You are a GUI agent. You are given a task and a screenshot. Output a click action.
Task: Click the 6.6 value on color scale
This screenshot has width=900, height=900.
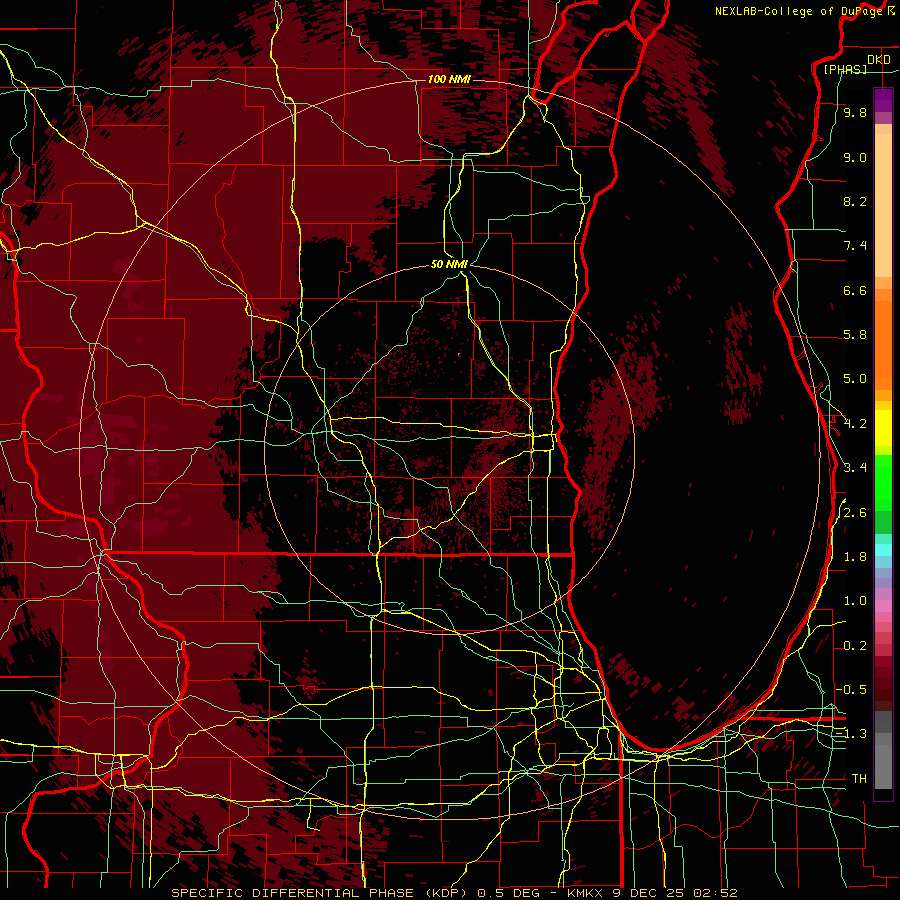point(855,290)
